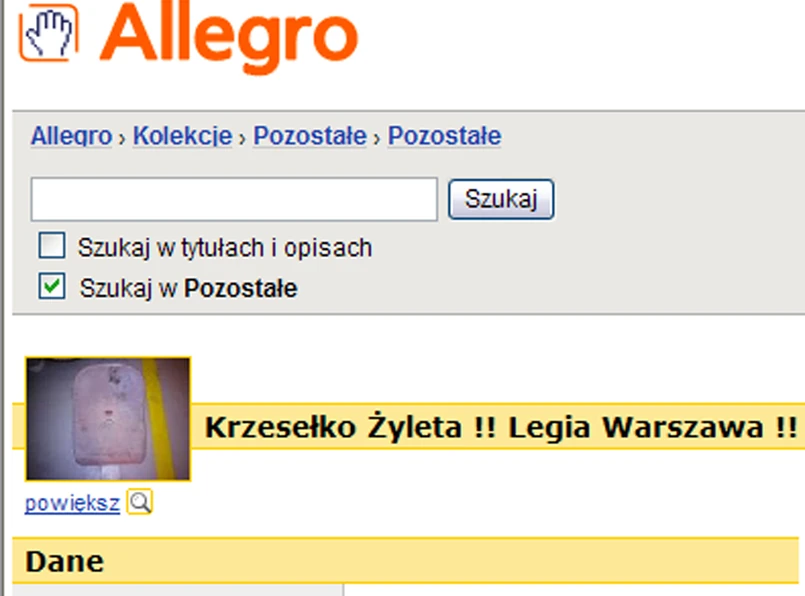Click the orange Allegro wordmark
Screen dimensions: 805x596
[229, 37]
